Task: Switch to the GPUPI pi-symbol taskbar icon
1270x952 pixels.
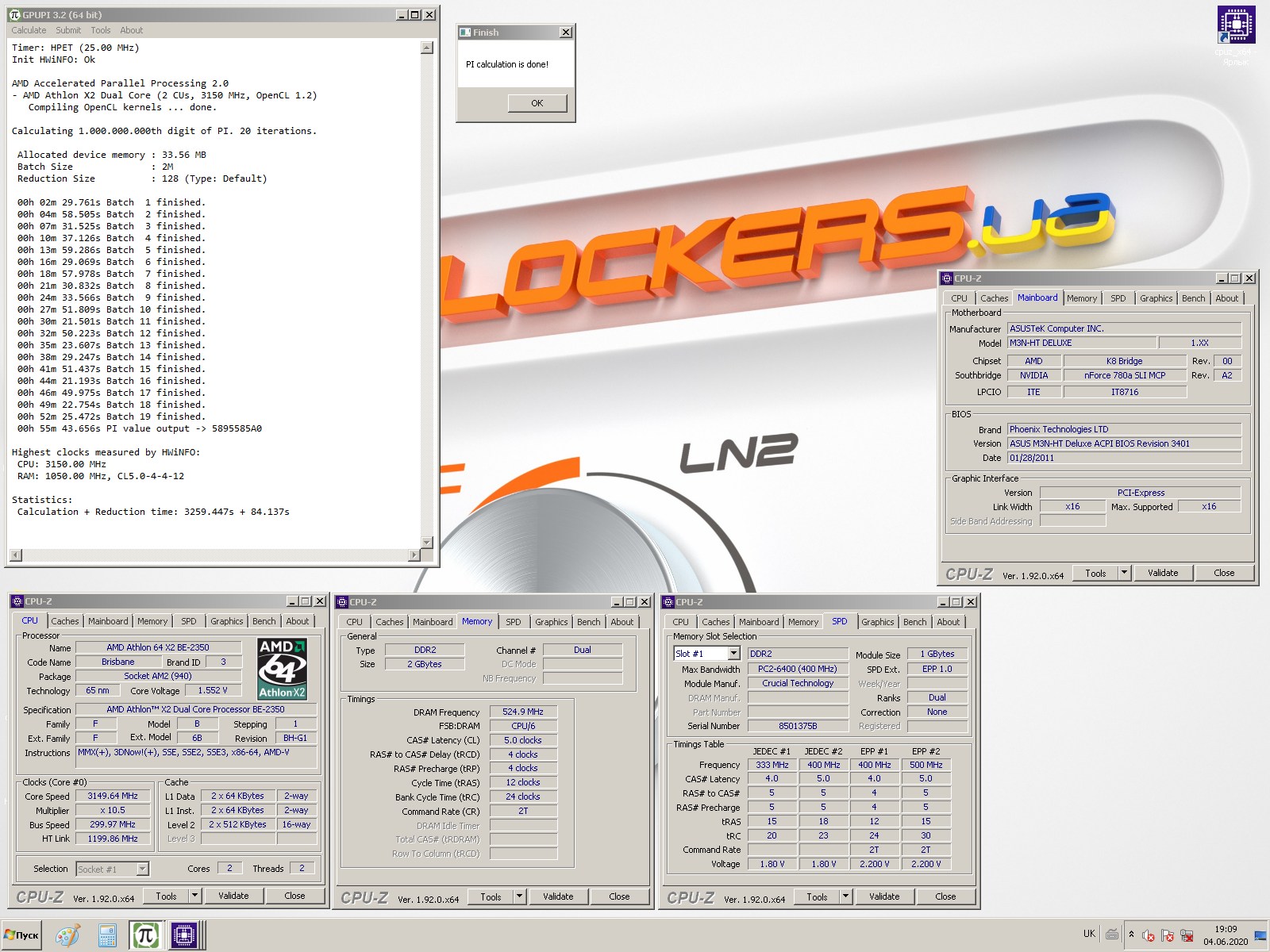Action: [x=145, y=935]
